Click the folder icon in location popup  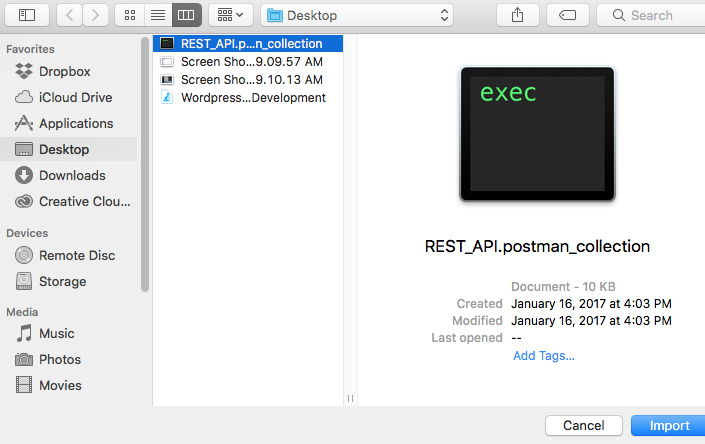(275, 16)
